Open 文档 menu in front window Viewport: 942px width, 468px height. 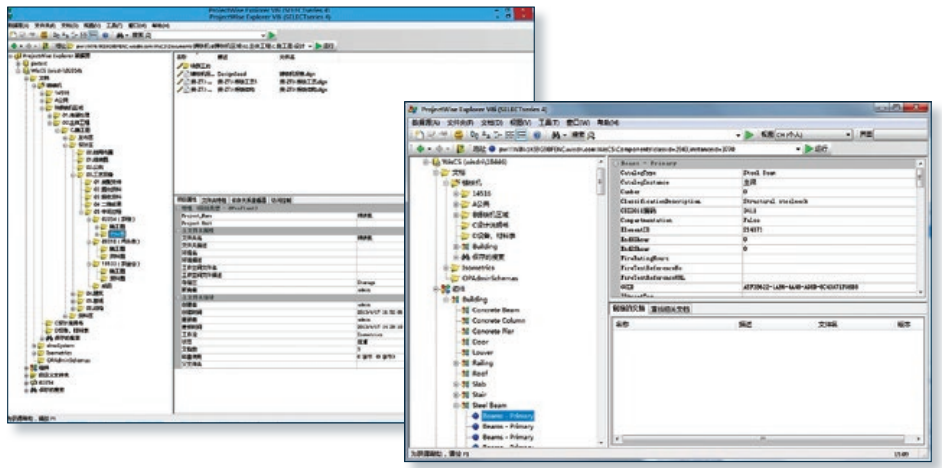pyautogui.click(x=490, y=123)
